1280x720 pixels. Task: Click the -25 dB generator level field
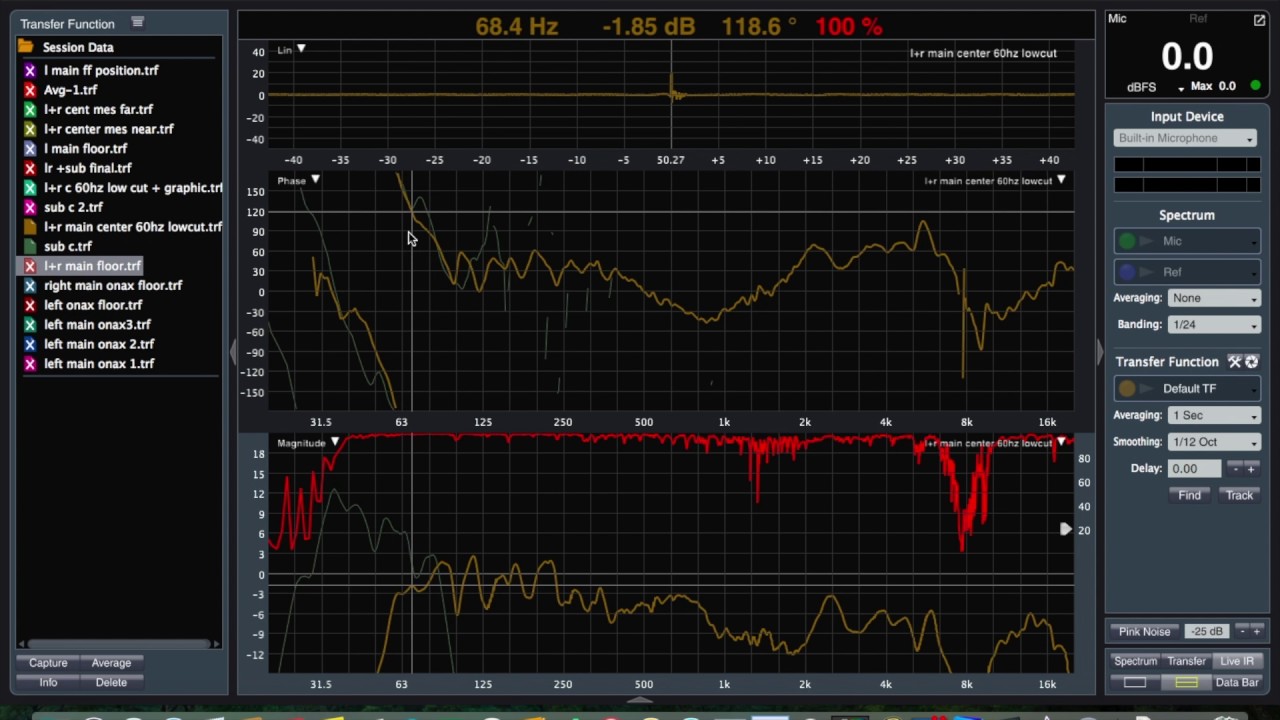click(1207, 631)
